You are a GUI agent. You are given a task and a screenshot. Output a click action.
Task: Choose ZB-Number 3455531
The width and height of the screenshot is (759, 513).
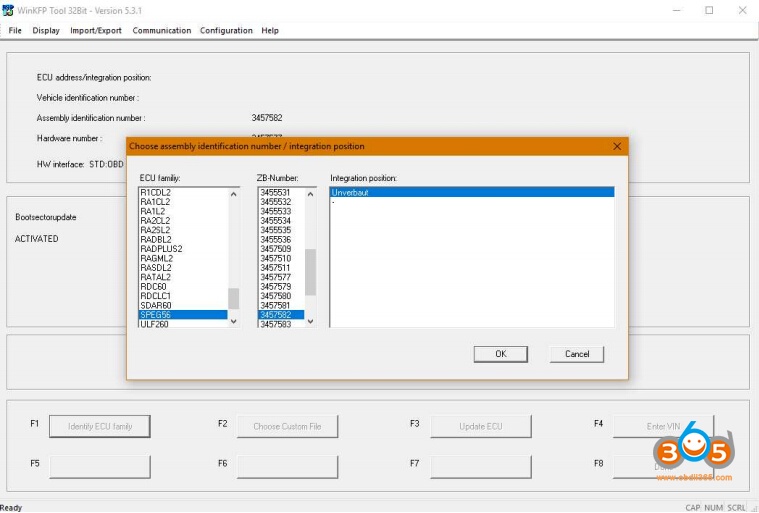(275, 192)
